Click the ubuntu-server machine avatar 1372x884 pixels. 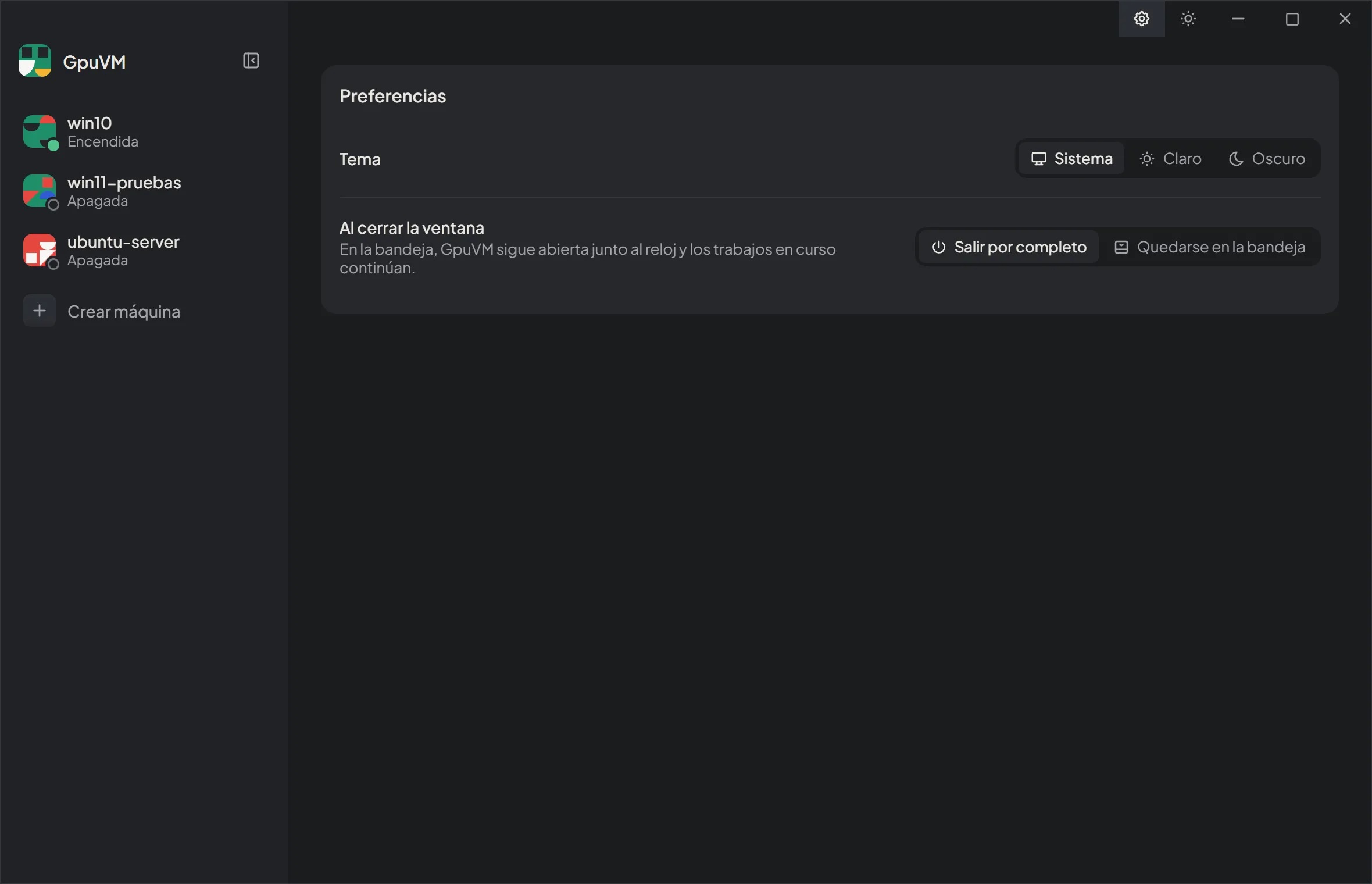pos(40,250)
